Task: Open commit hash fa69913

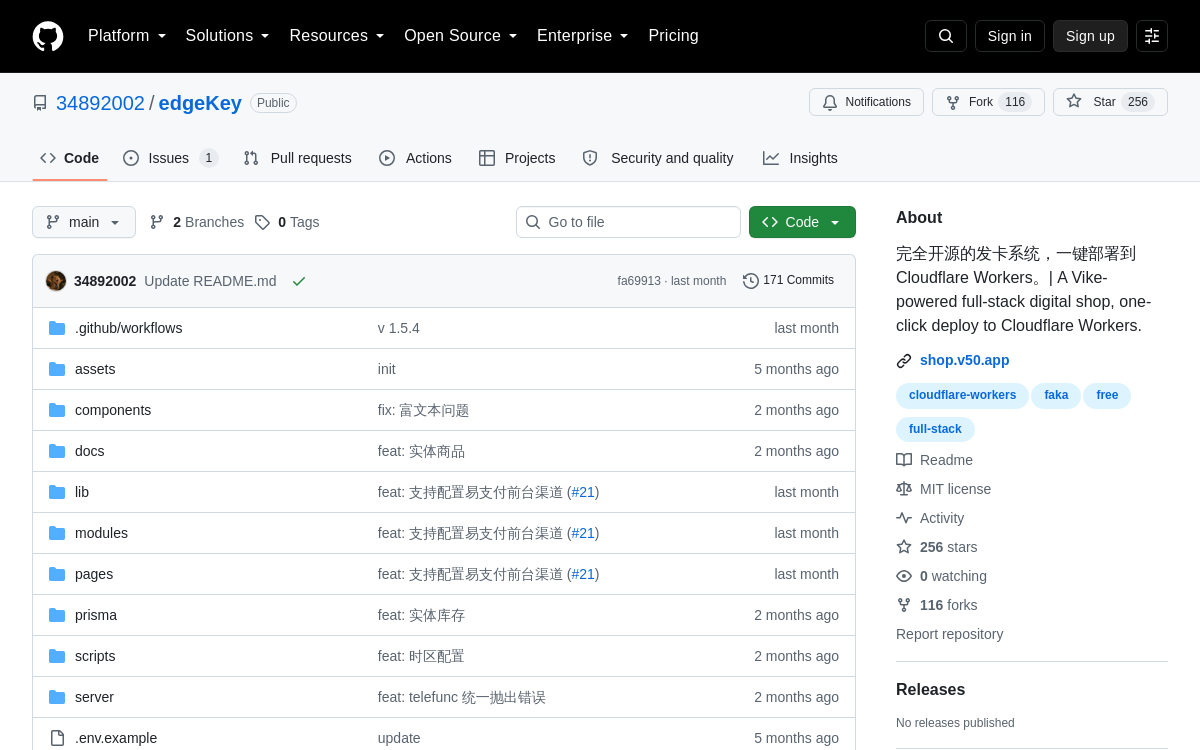Action: [638, 281]
